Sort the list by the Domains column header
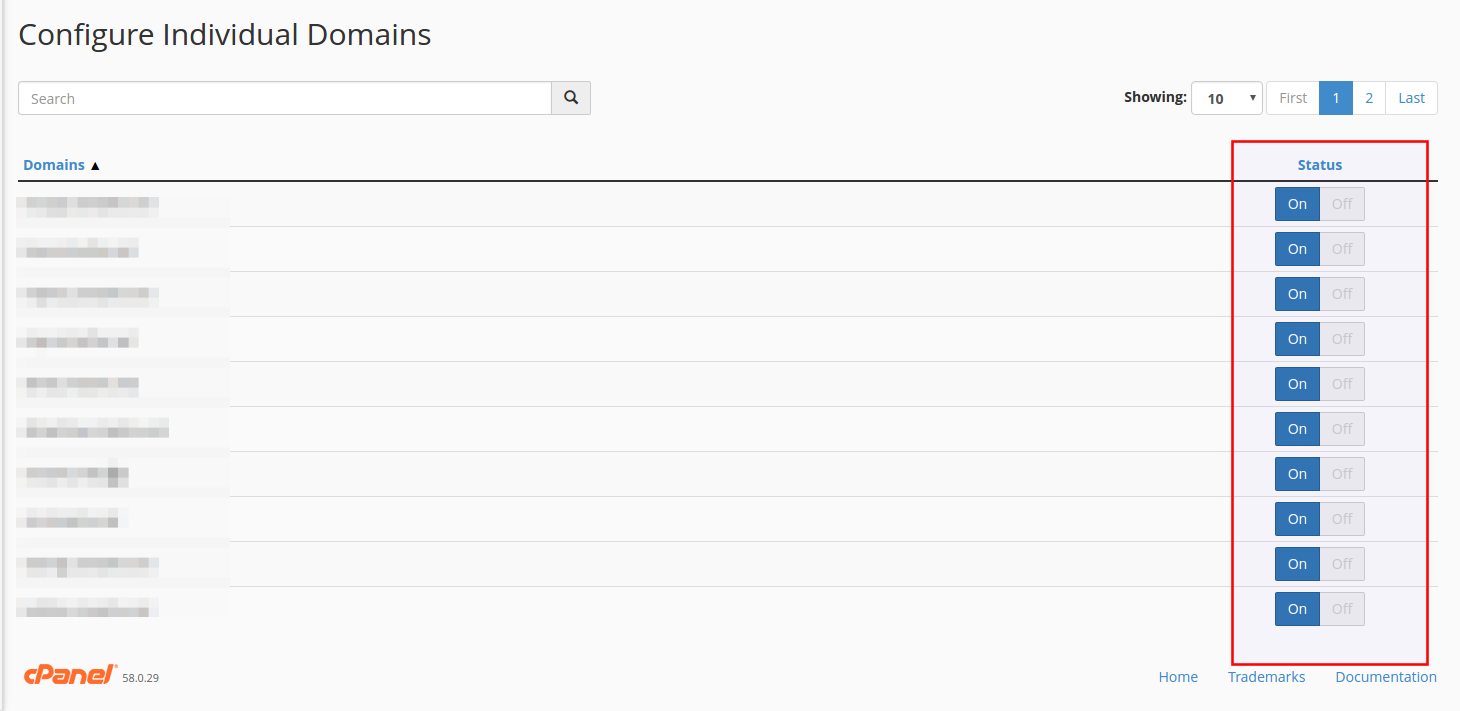This screenshot has width=1460, height=711. coord(54,164)
